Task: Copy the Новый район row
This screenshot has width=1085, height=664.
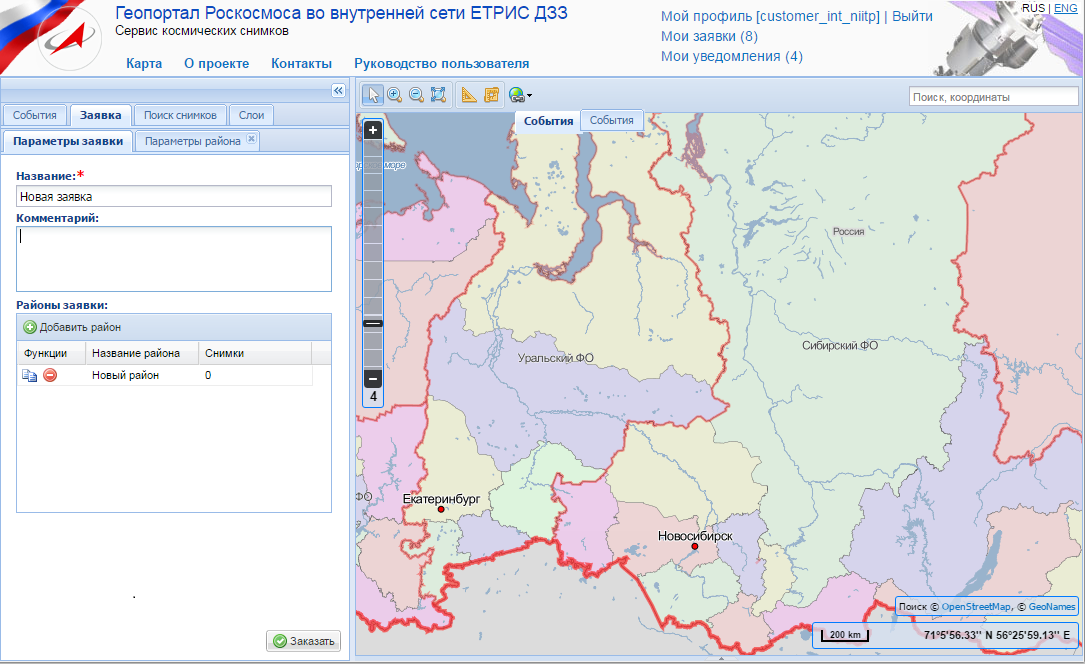Action: click(30, 376)
